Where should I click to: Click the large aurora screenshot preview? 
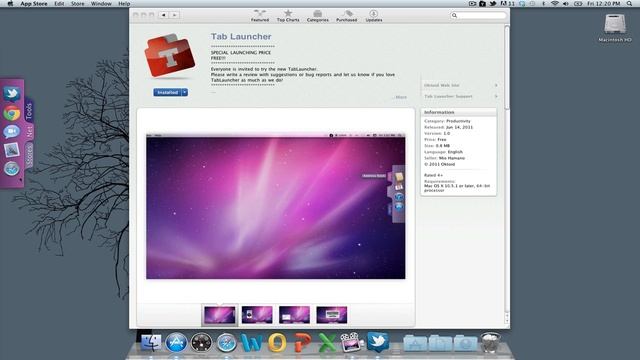pyautogui.click(x=276, y=206)
